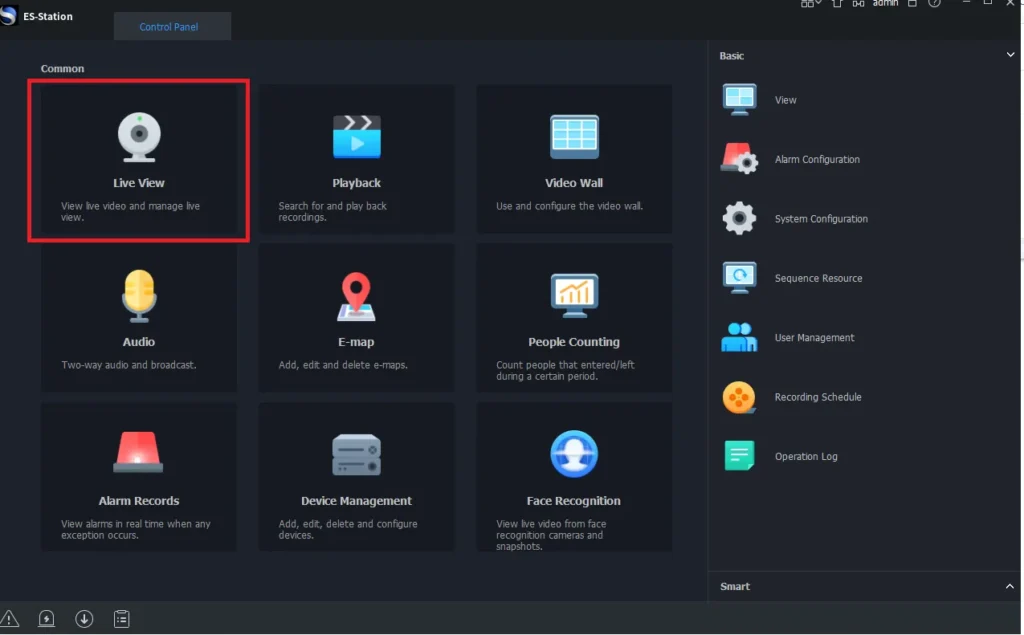Open User Management from the sidebar
The height and width of the screenshot is (635, 1024).
tap(814, 338)
